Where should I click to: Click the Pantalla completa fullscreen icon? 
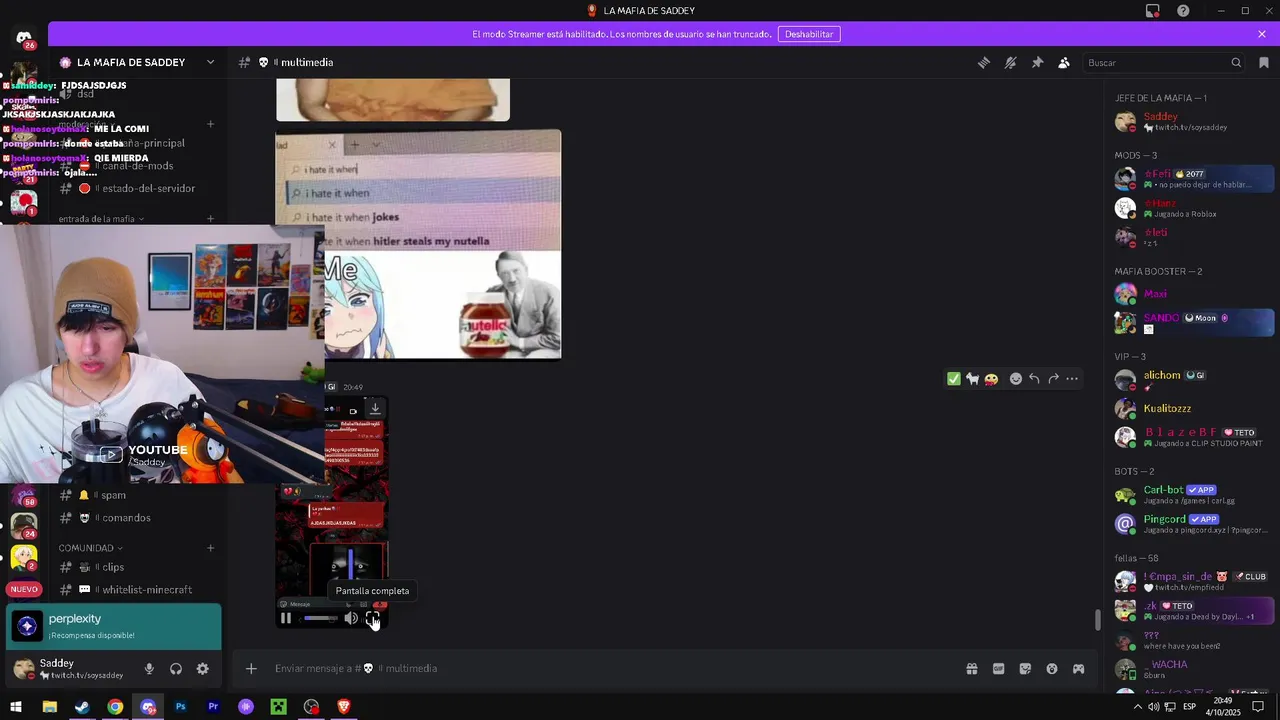(373, 618)
